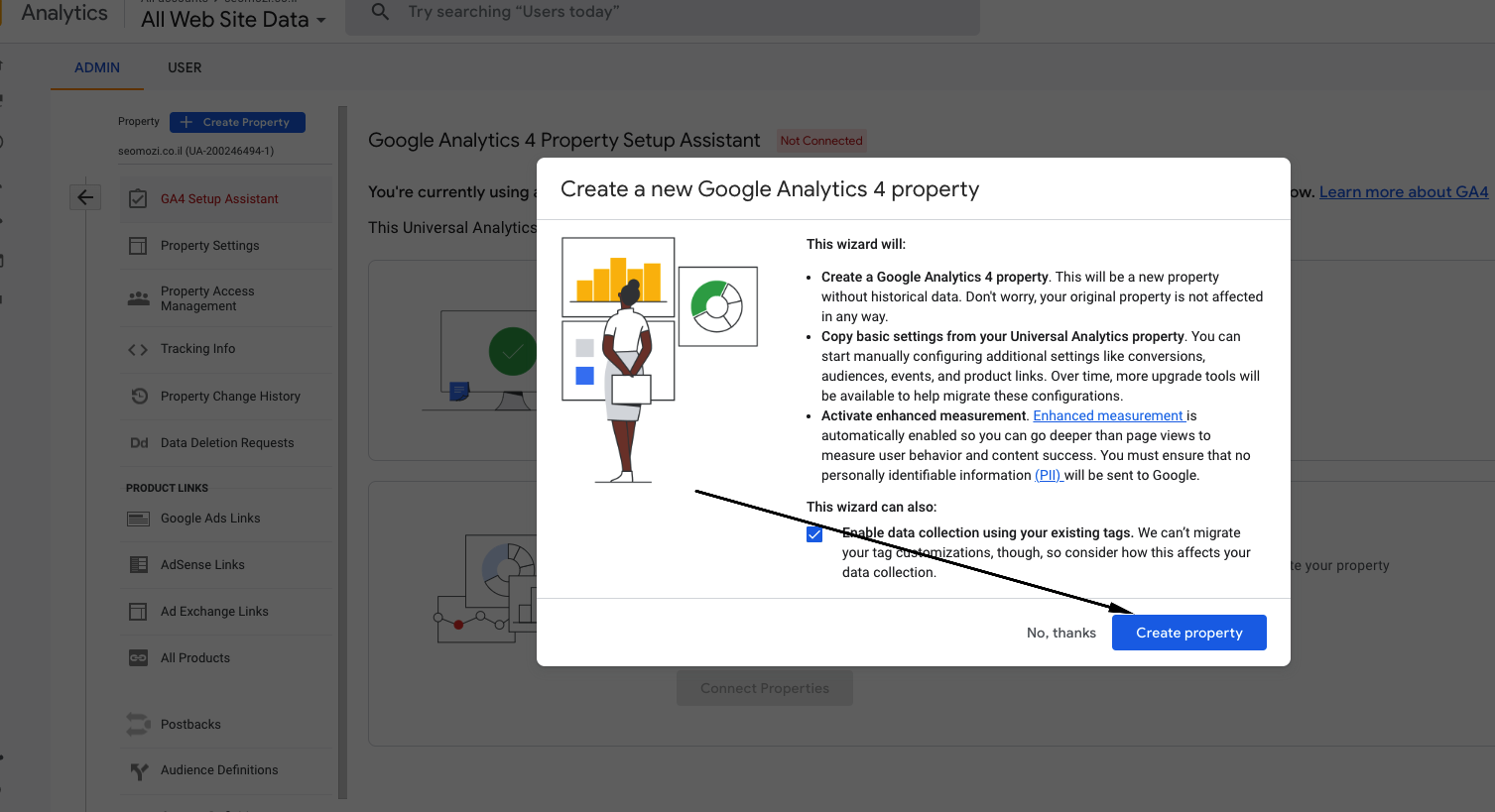Click the seomozi.co.il property name text

click(196, 151)
